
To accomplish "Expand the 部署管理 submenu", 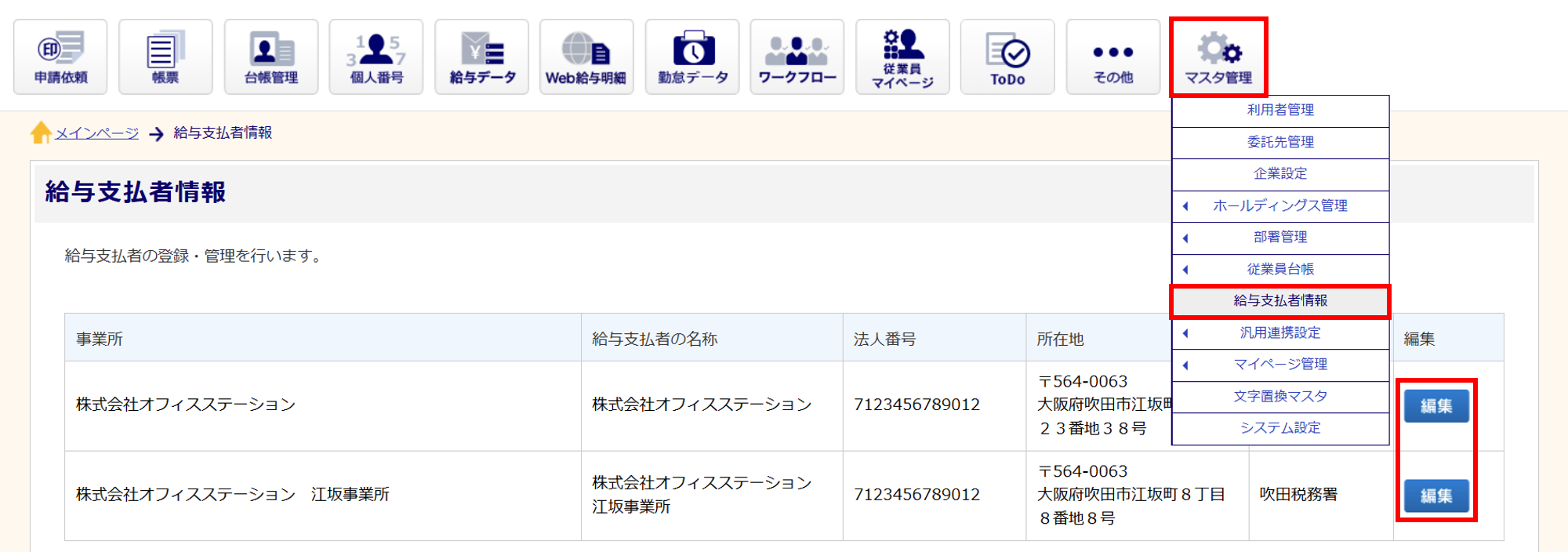I will pyautogui.click(x=1279, y=238).
